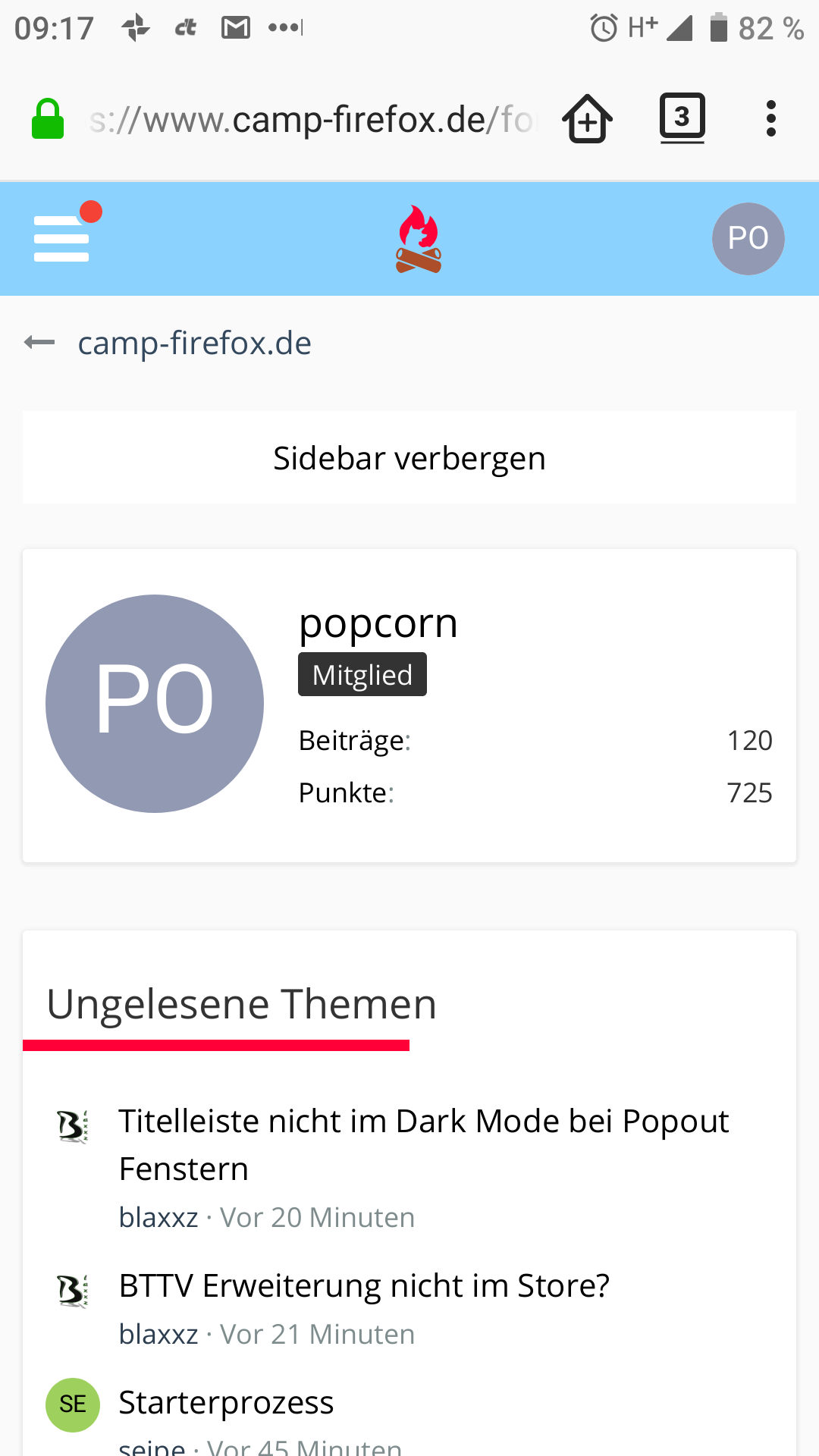Tap blaxxz avatar next to BTTV thread

click(73, 1291)
